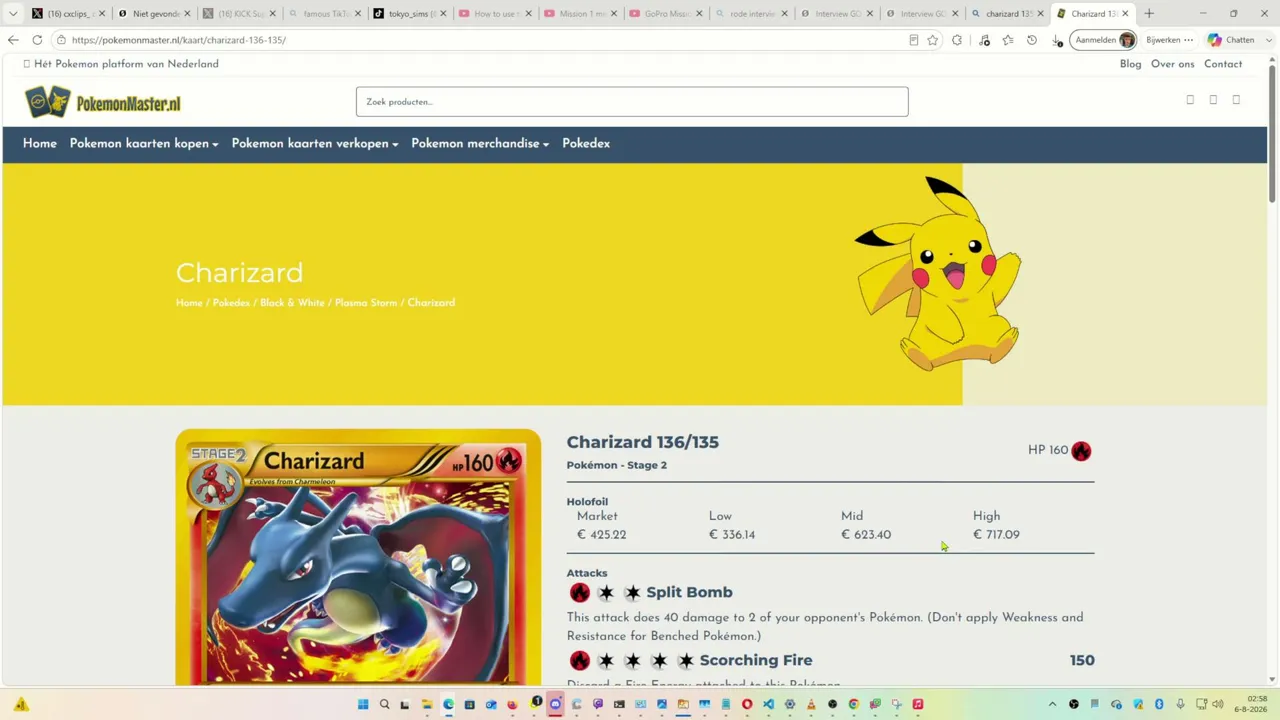
Task: Go to Home in navigation bar
Action: pyautogui.click(x=40, y=144)
